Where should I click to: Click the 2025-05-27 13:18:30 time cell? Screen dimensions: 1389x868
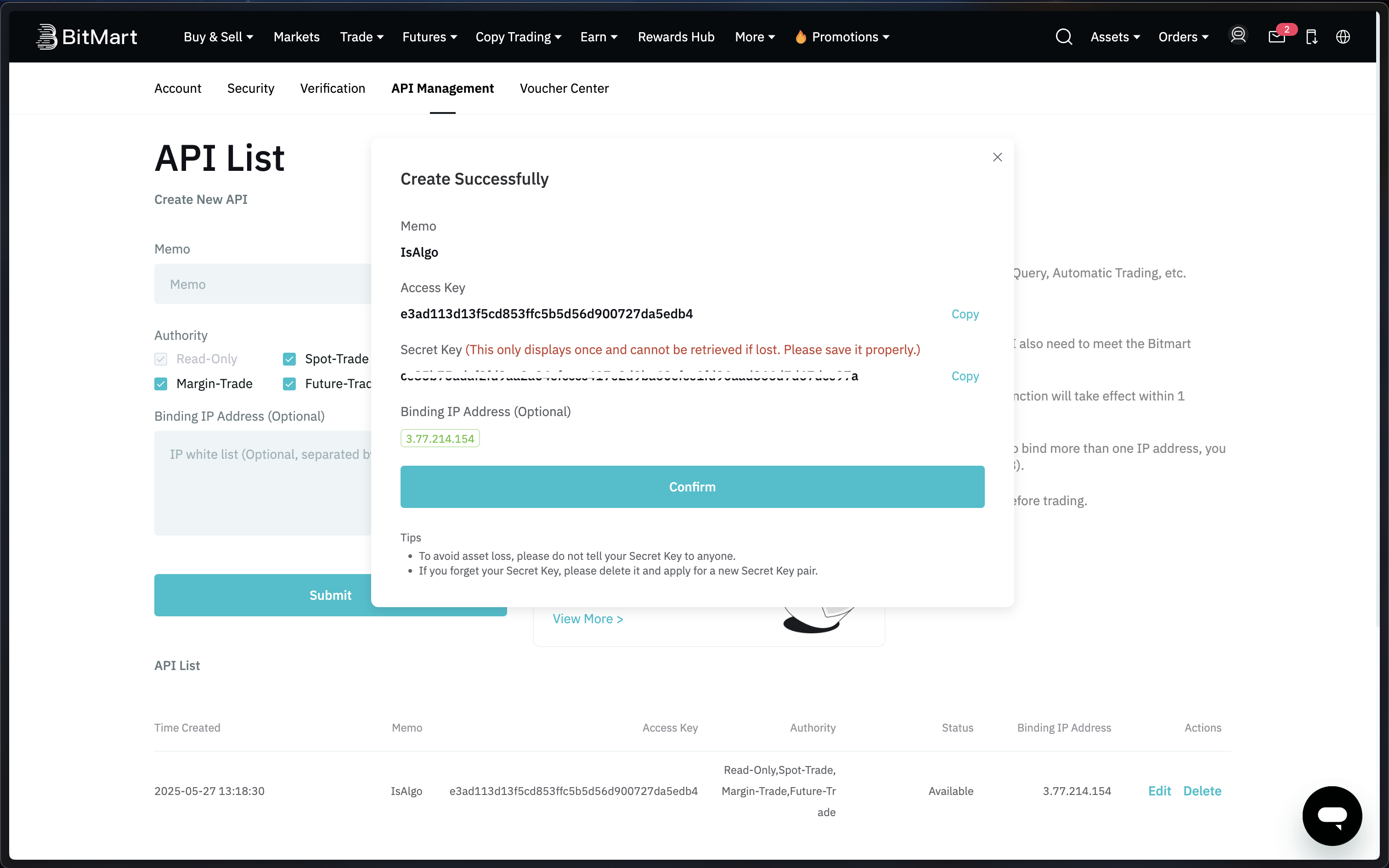209,791
